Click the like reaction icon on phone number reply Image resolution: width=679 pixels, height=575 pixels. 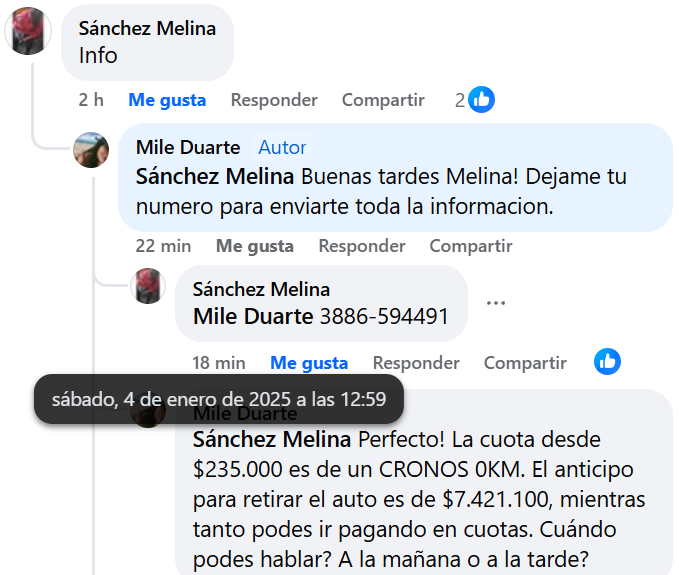(607, 362)
